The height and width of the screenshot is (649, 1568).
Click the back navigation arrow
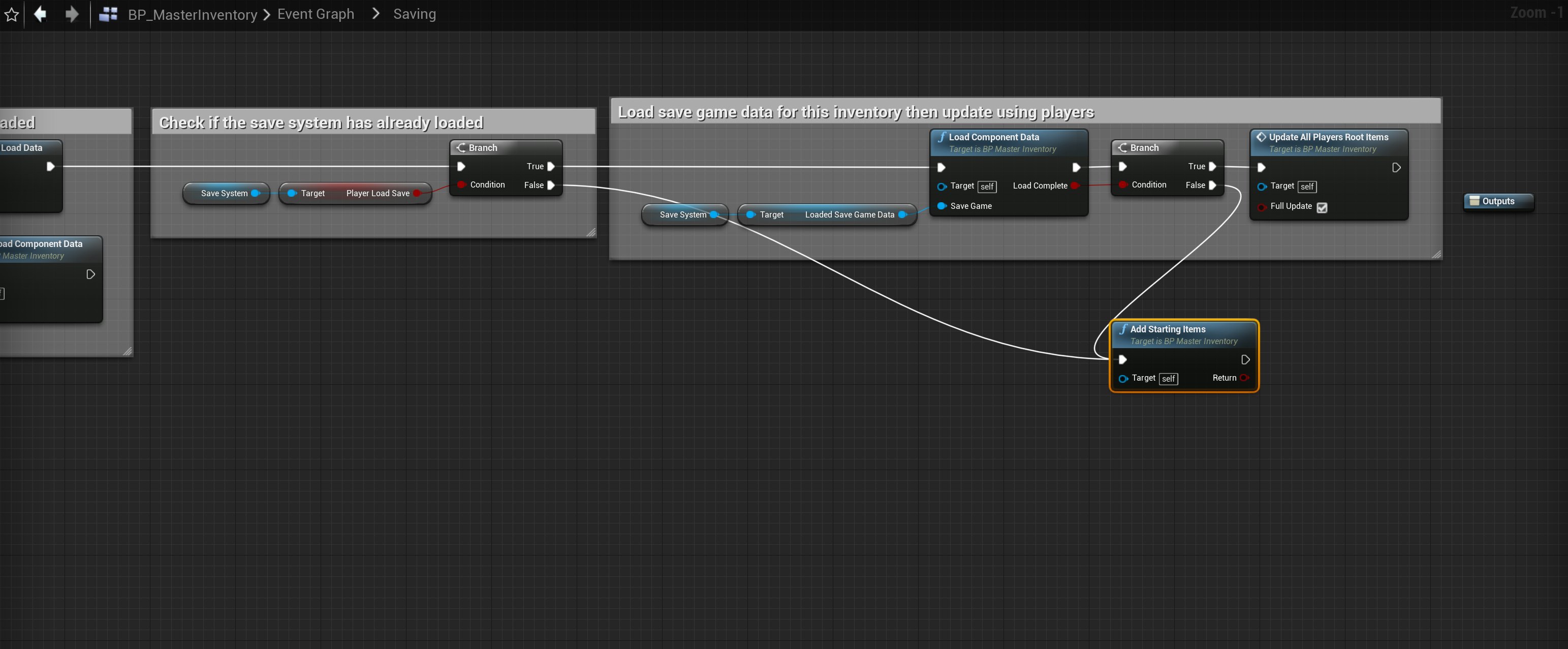point(40,14)
